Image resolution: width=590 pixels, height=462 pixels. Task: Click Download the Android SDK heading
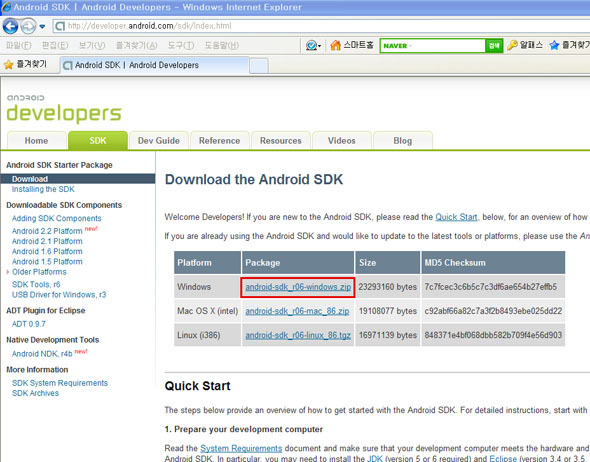pyautogui.click(x=254, y=179)
